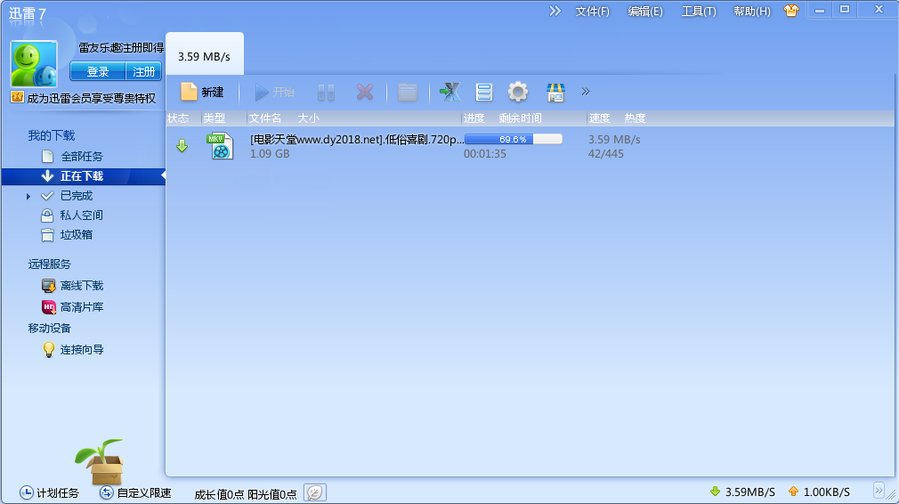
Task: Expand the menu bar double chevron
Action: 554,11
